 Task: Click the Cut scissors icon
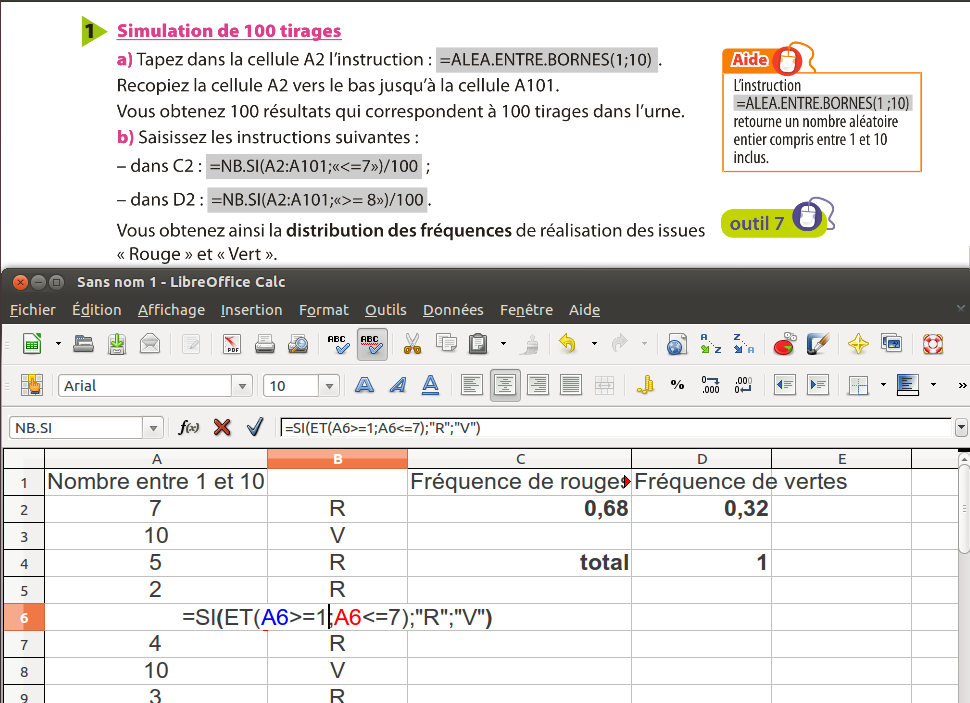(x=411, y=345)
